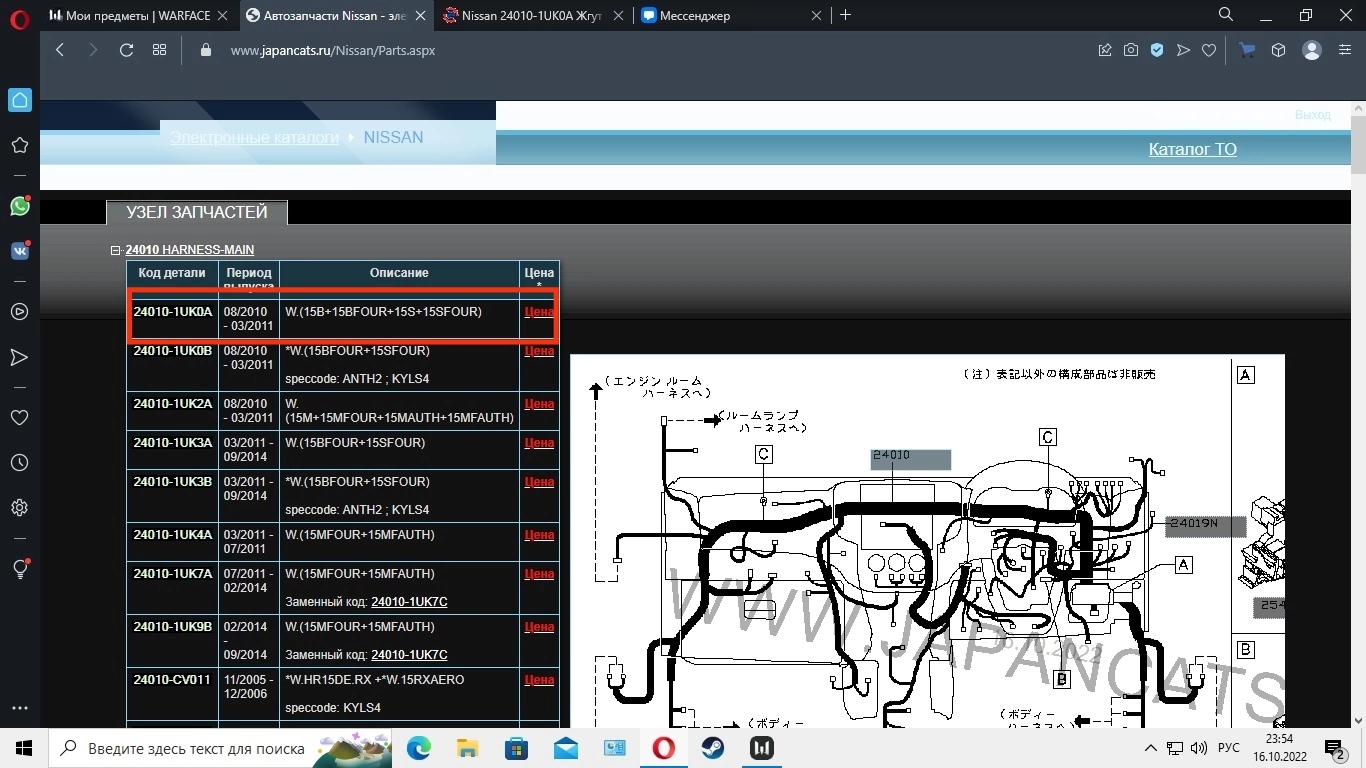Viewport: 1366px width, 768px height.
Task: Send page to My Flow from address bar
Action: [x=1183, y=50]
